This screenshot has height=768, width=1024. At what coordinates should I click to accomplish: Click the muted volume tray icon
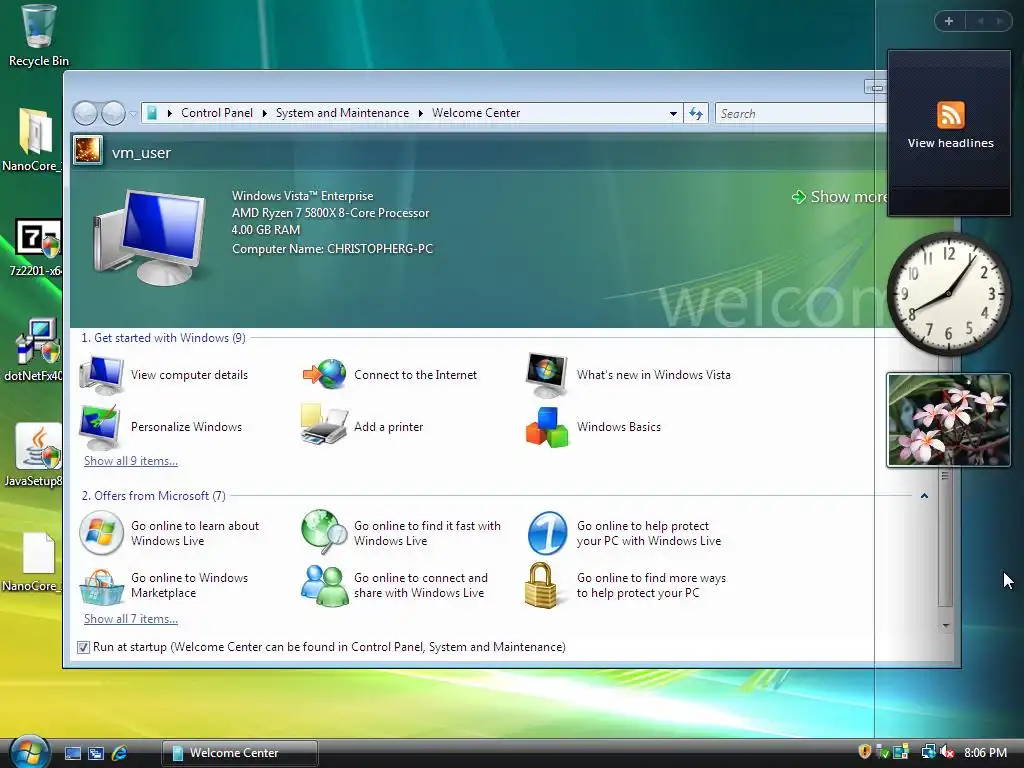947,752
